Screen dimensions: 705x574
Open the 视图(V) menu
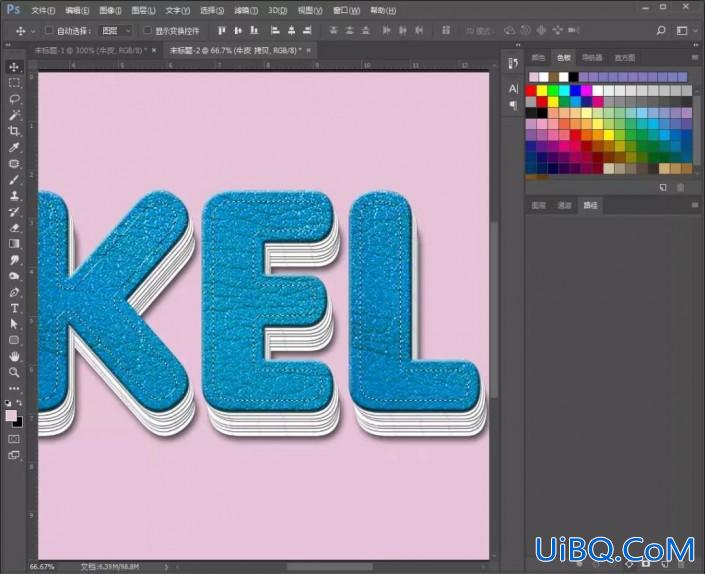point(310,10)
